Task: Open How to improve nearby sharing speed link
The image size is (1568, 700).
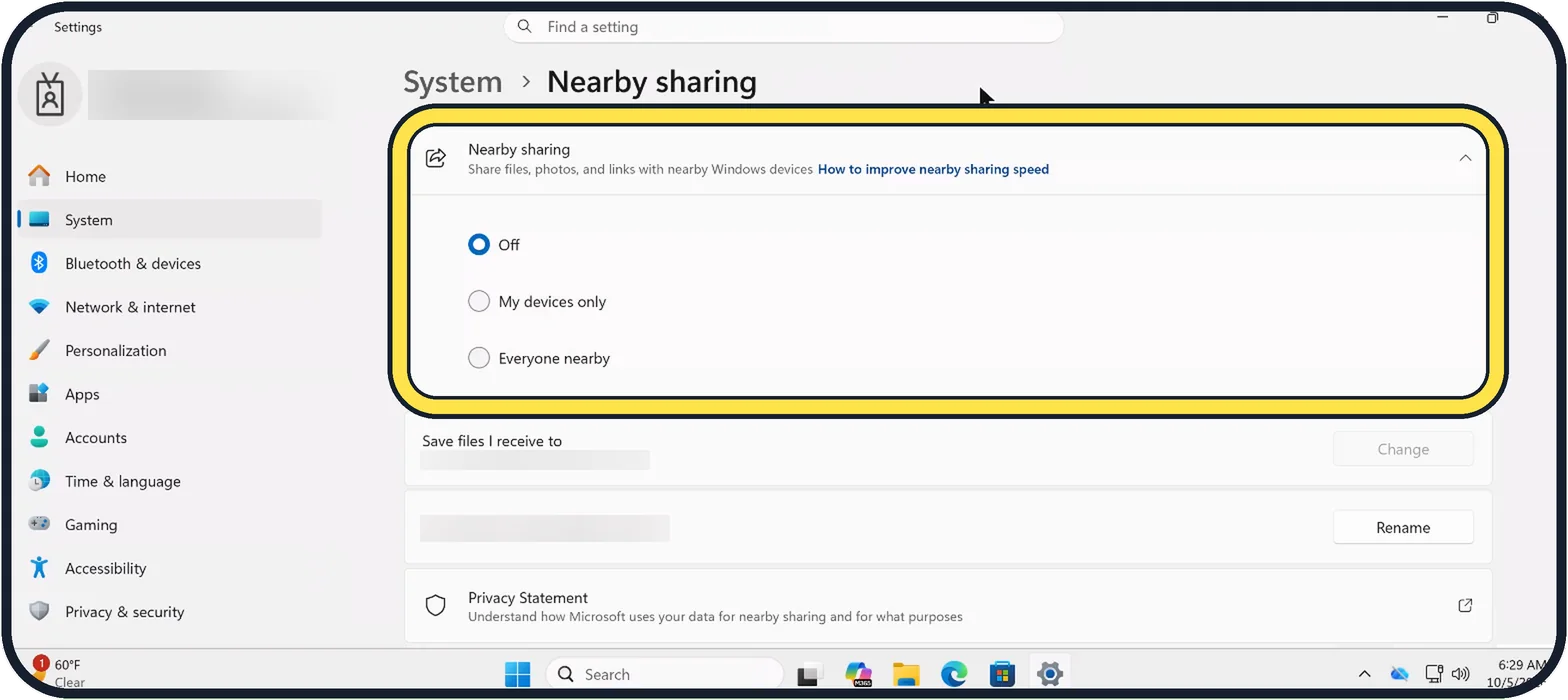Action: click(x=933, y=170)
